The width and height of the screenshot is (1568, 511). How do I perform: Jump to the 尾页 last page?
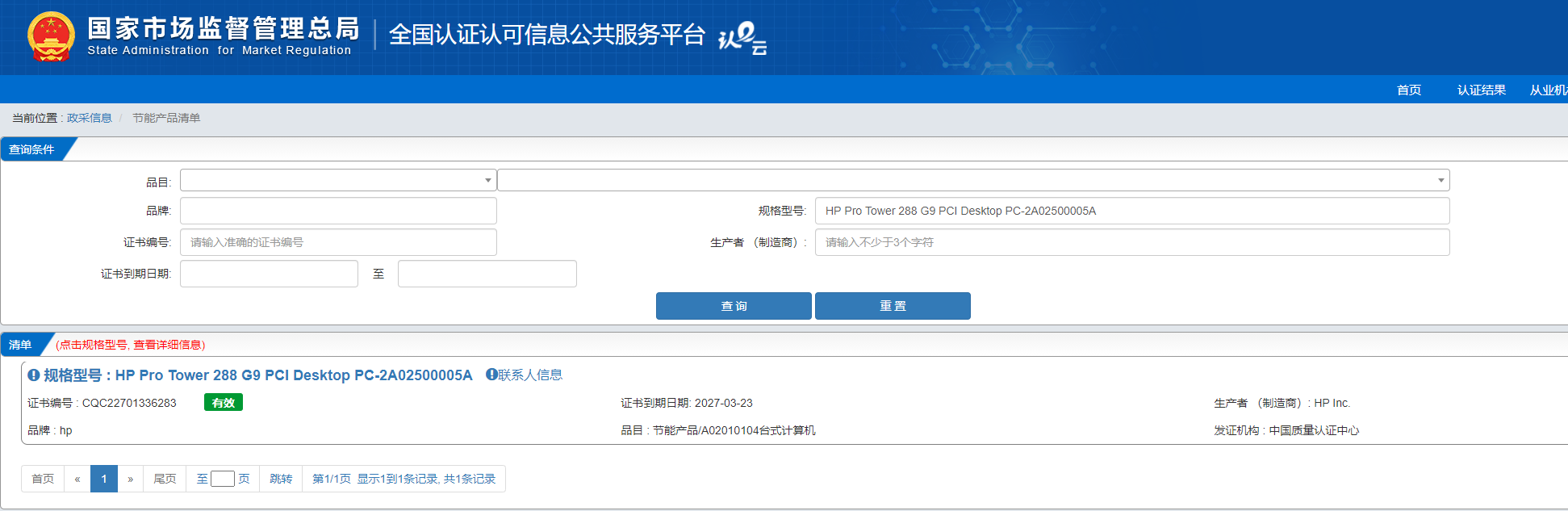click(x=165, y=479)
